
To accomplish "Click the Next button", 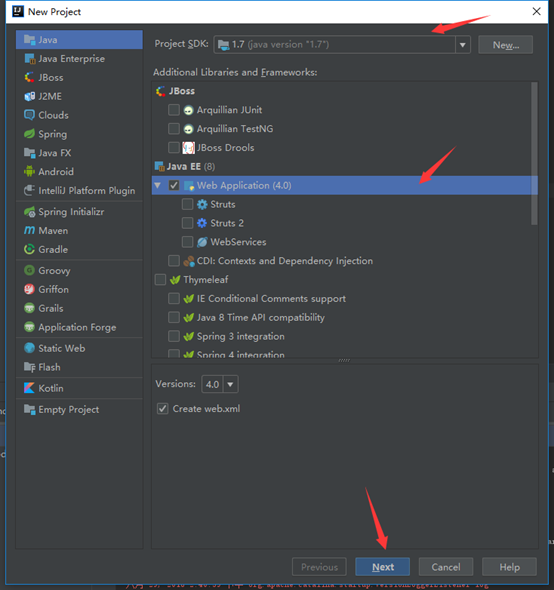I will (382, 567).
